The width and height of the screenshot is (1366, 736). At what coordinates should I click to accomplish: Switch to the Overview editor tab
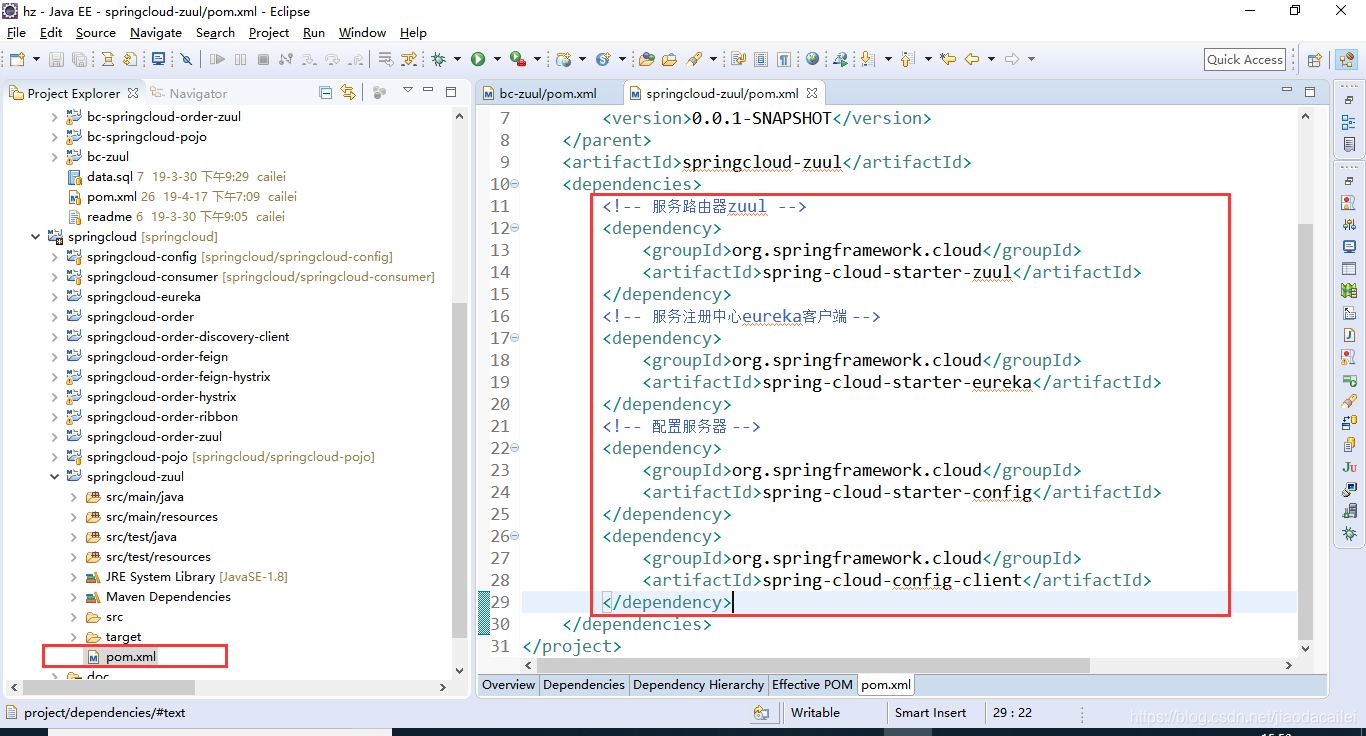coord(509,685)
